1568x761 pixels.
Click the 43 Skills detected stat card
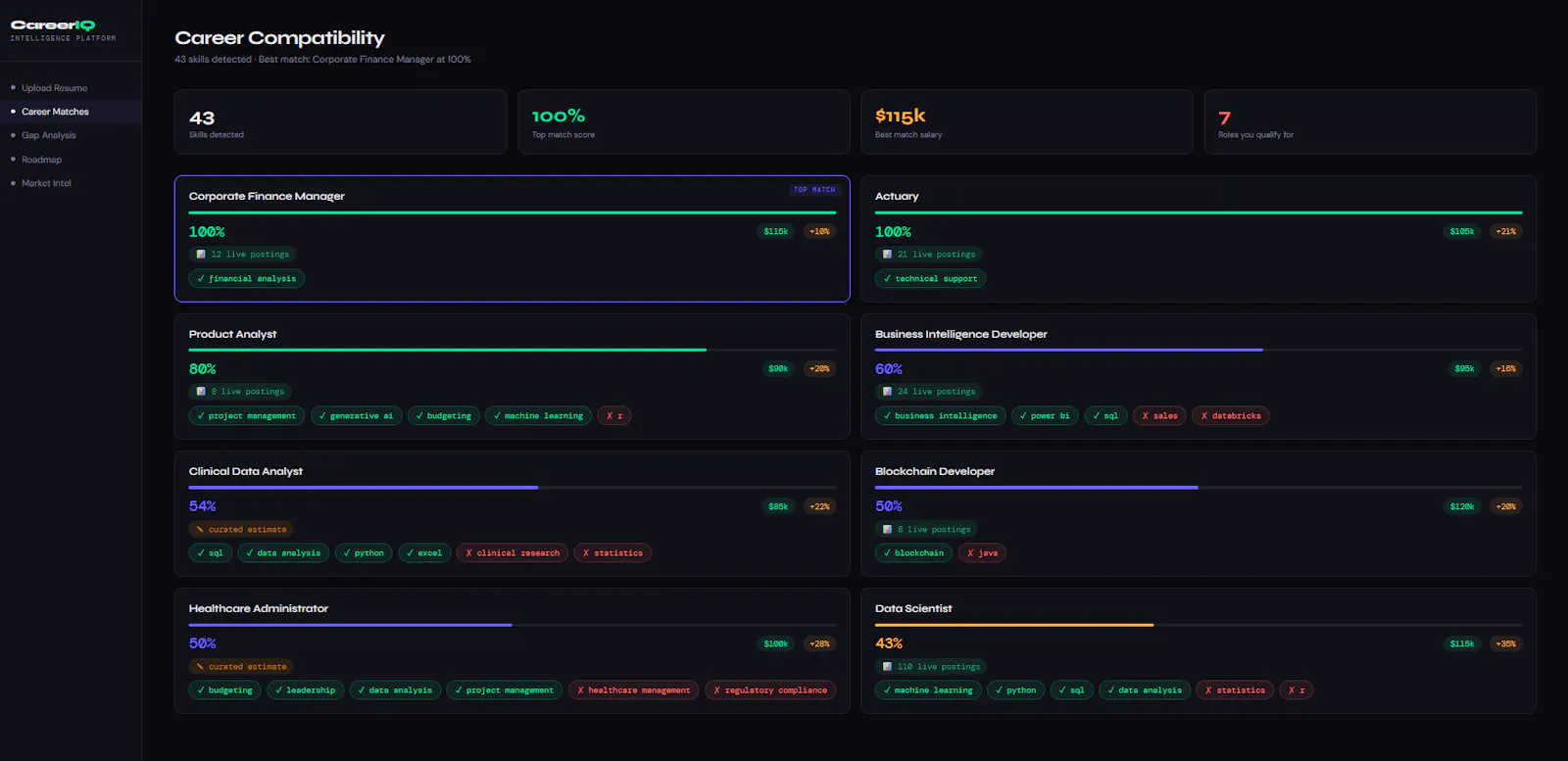pyautogui.click(x=340, y=122)
